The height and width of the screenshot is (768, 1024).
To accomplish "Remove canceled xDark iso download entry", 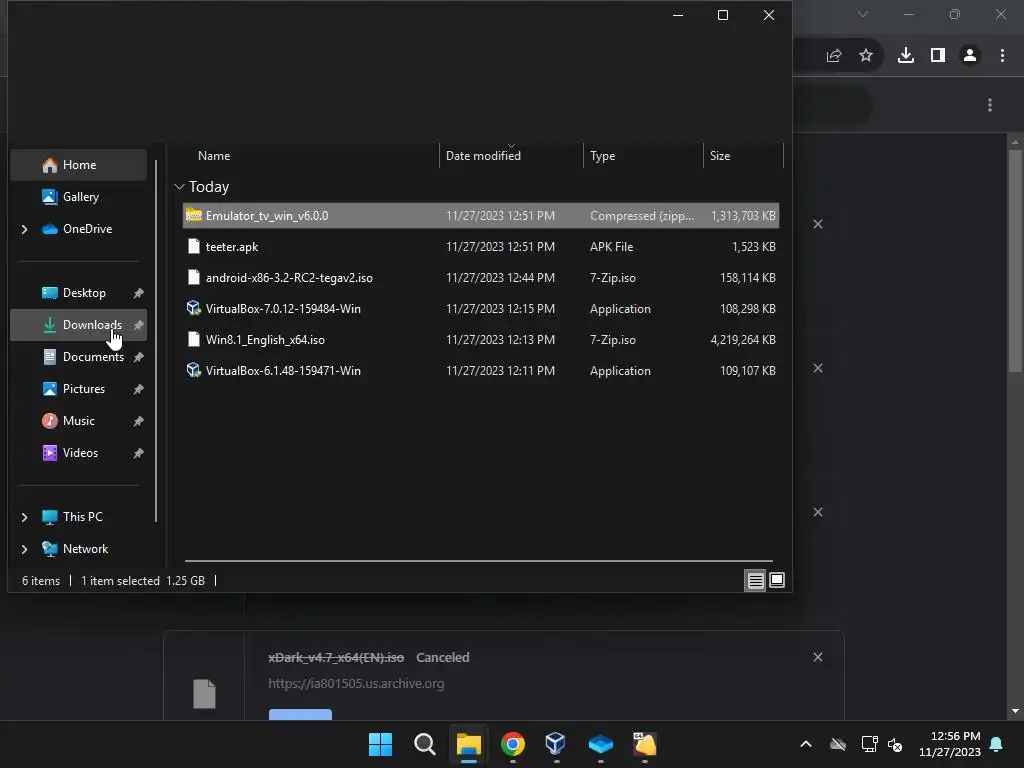I will (818, 657).
